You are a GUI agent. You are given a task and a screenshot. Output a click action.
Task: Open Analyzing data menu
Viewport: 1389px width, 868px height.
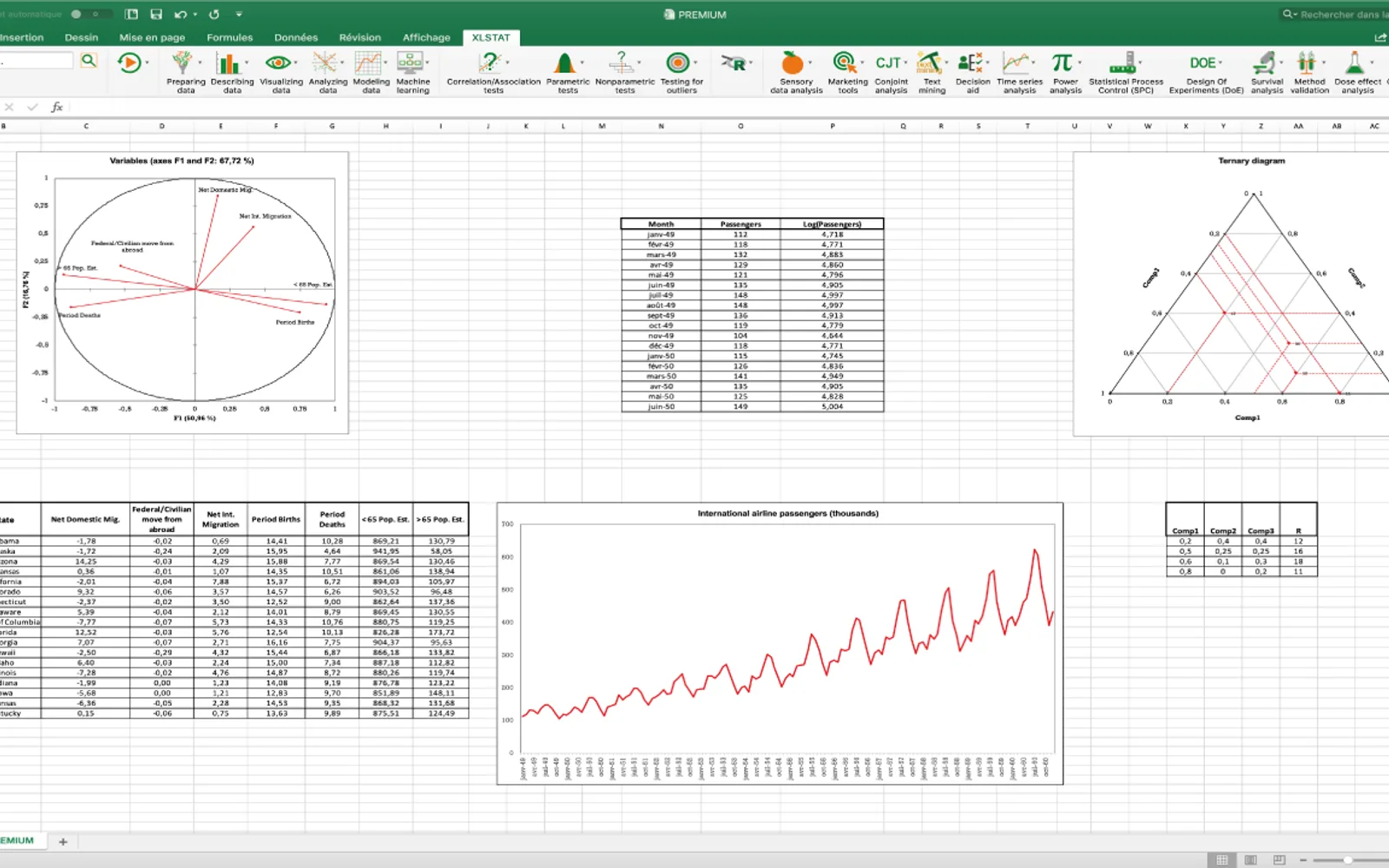coord(327,72)
